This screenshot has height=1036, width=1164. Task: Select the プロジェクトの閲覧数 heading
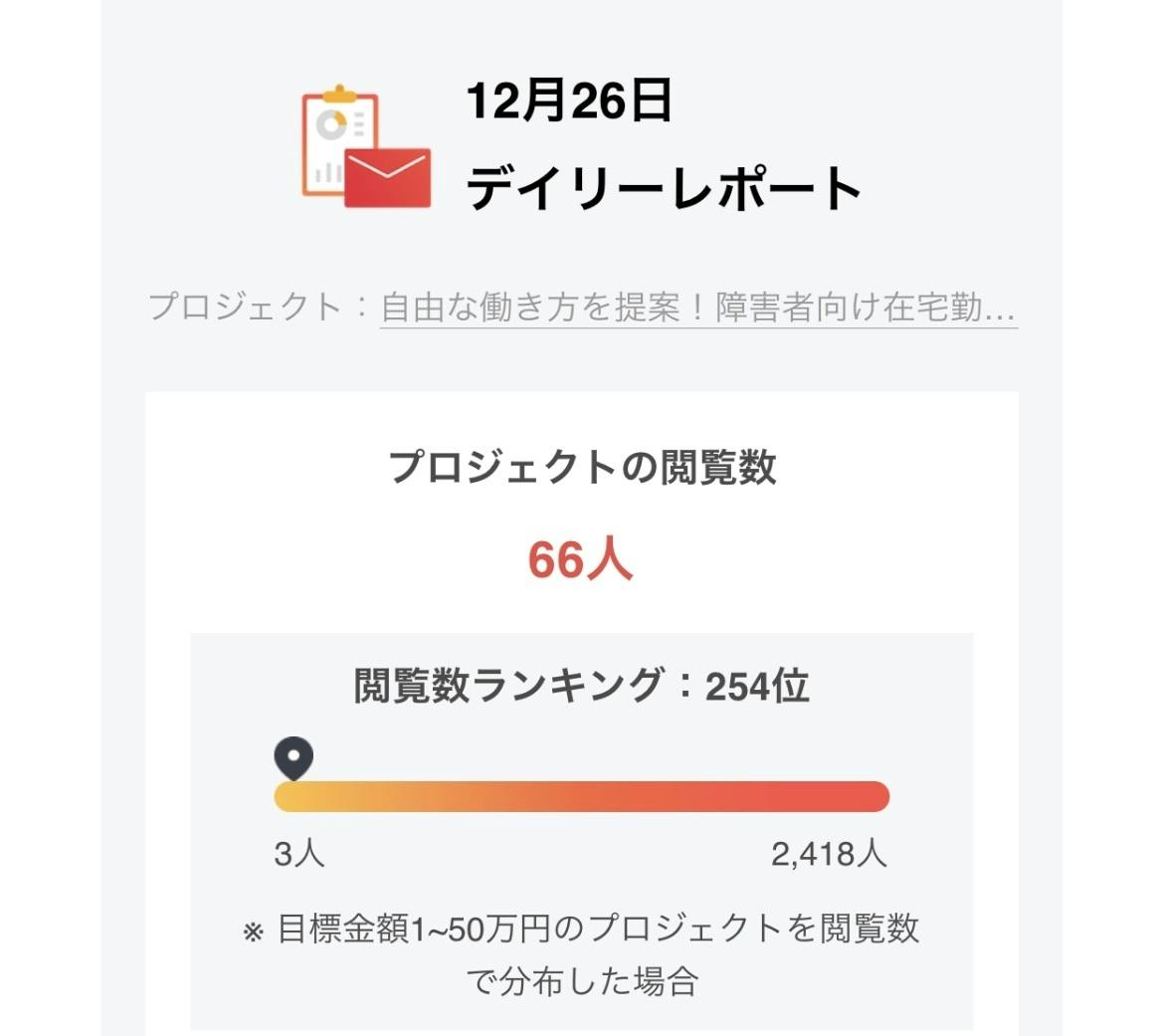tap(582, 467)
